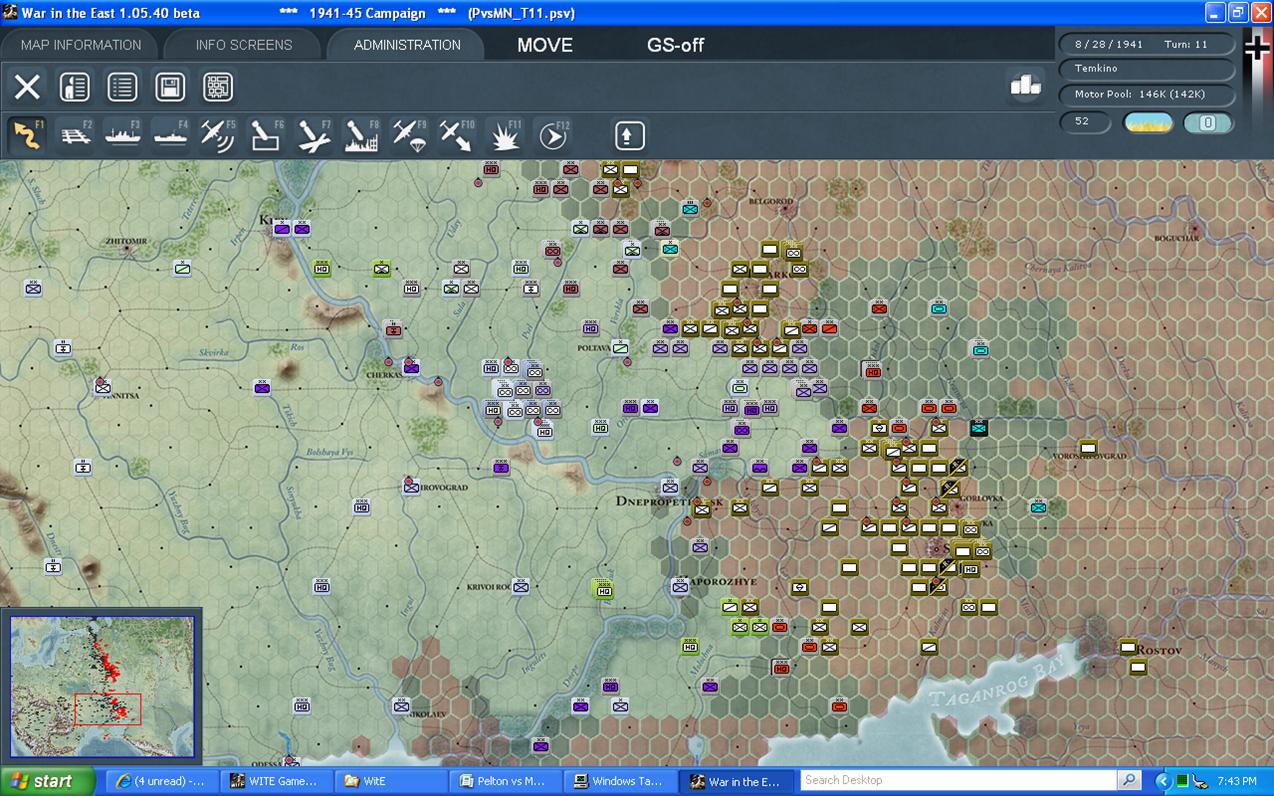Image resolution: width=1274 pixels, height=796 pixels.
Task: Click the weather clear-sky indicator
Action: click(1149, 123)
